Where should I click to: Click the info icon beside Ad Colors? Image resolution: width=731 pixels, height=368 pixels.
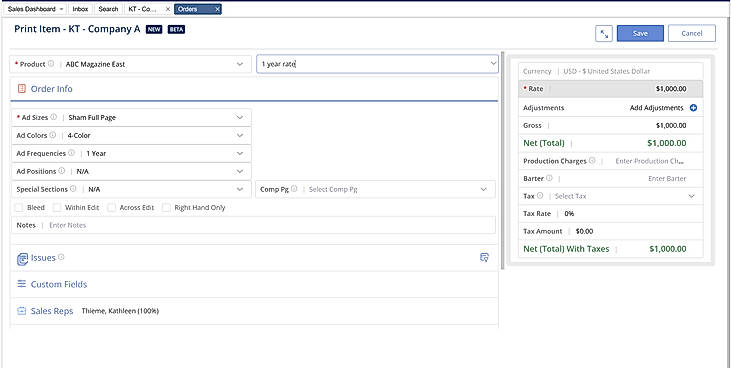[x=53, y=135]
